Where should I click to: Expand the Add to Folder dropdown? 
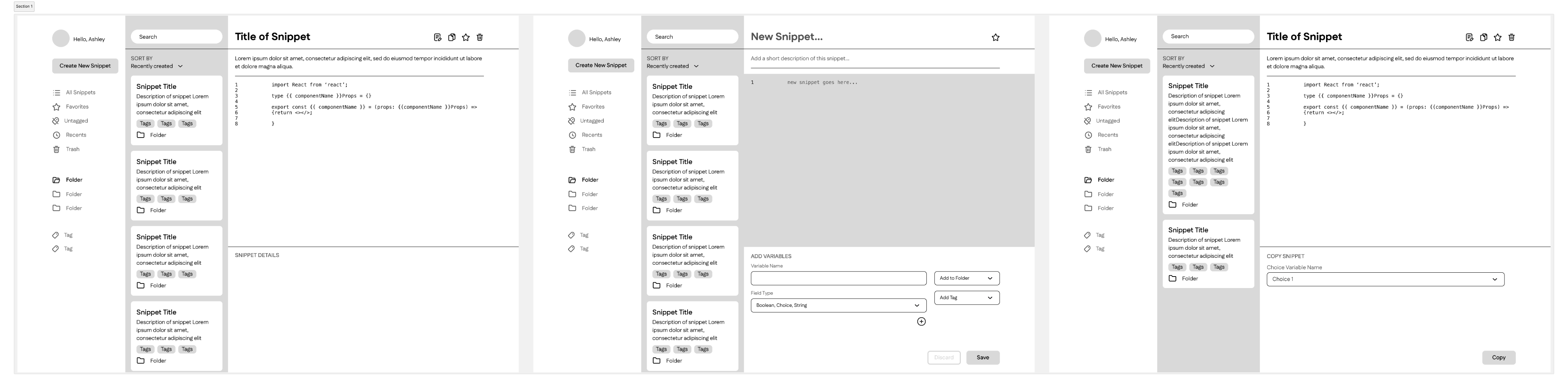[967, 278]
